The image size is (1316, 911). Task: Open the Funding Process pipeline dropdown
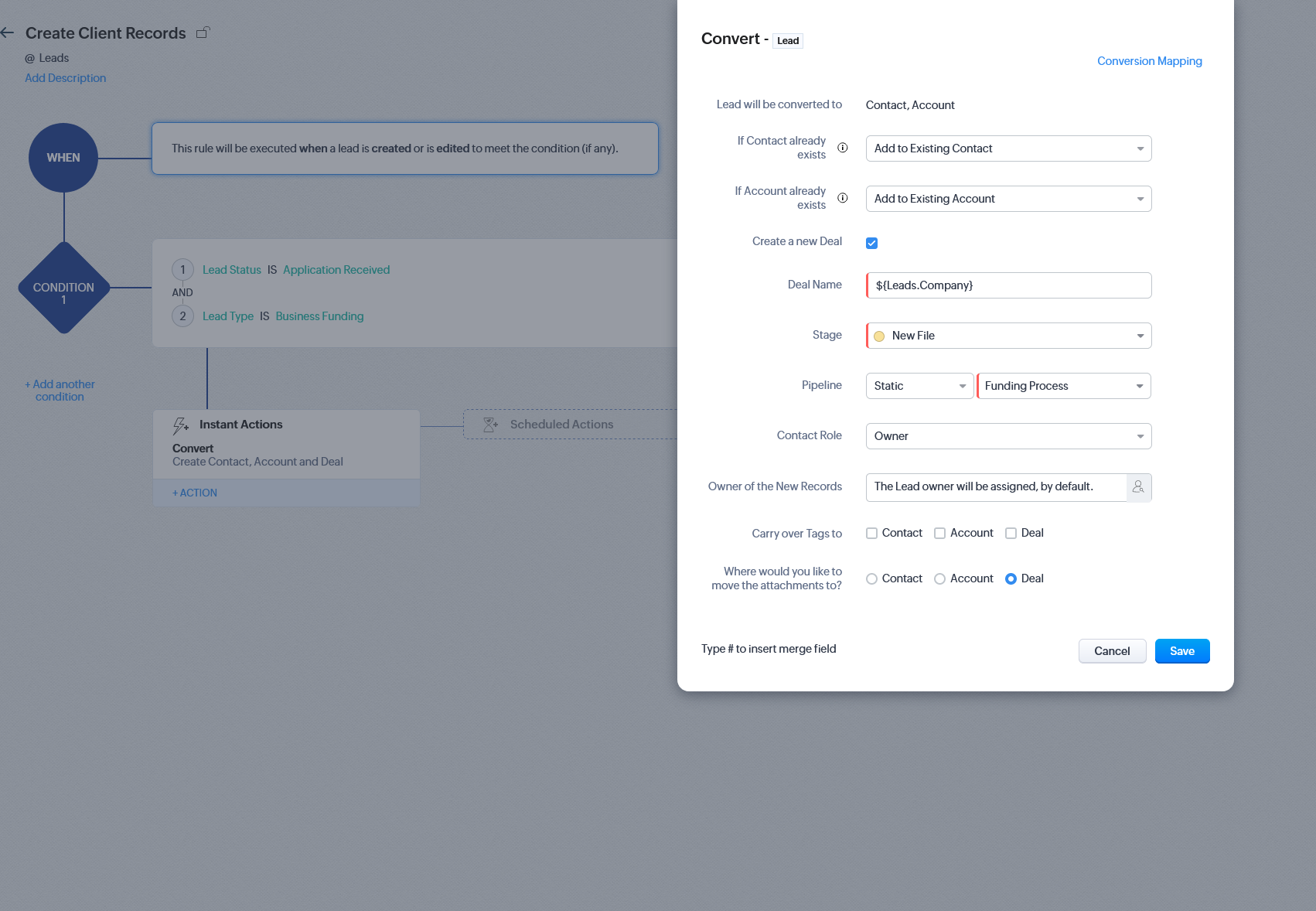(1140, 385)
